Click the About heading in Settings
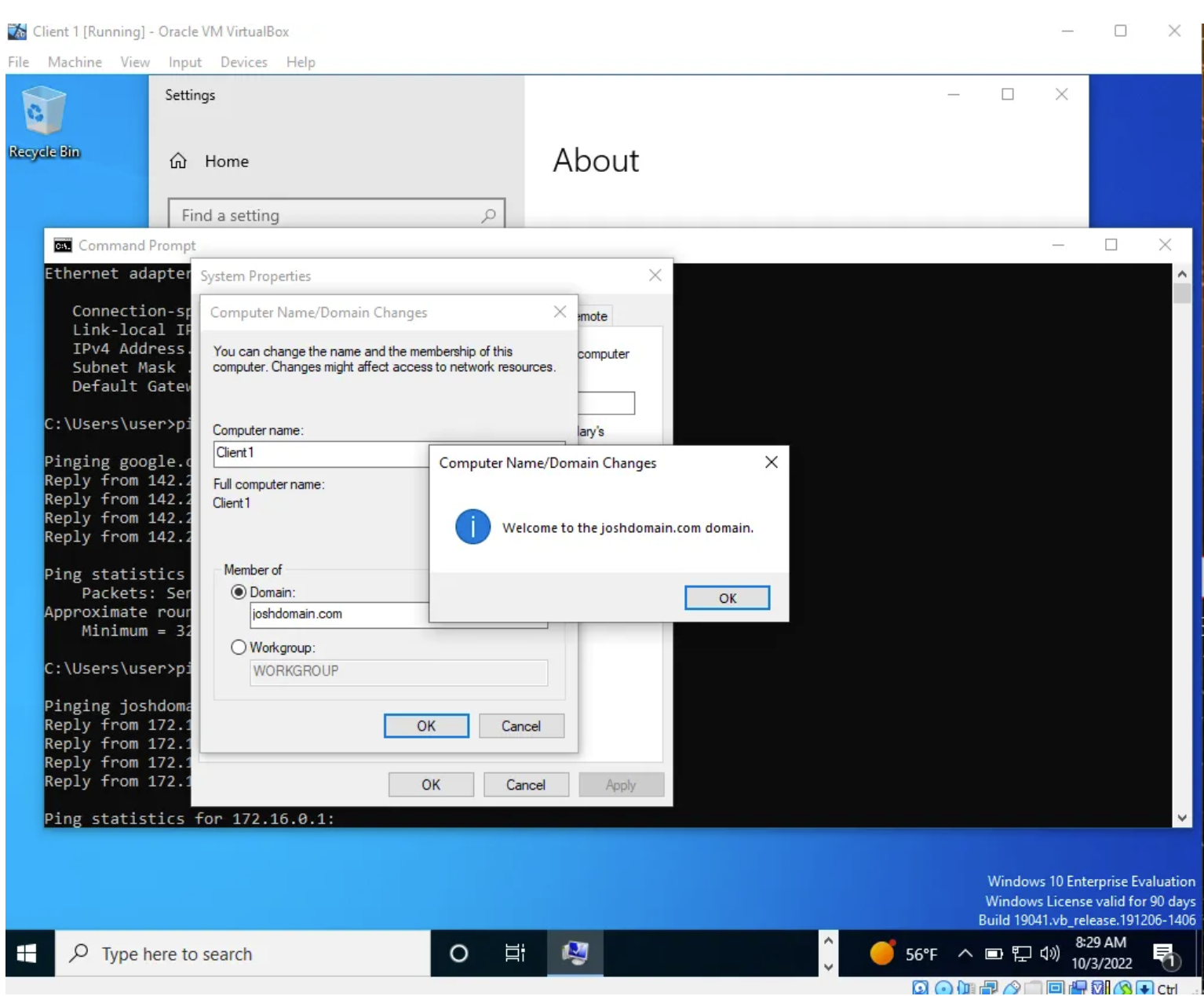The height and width of the screenshot is (996, 1204). [x=596, y=161]
